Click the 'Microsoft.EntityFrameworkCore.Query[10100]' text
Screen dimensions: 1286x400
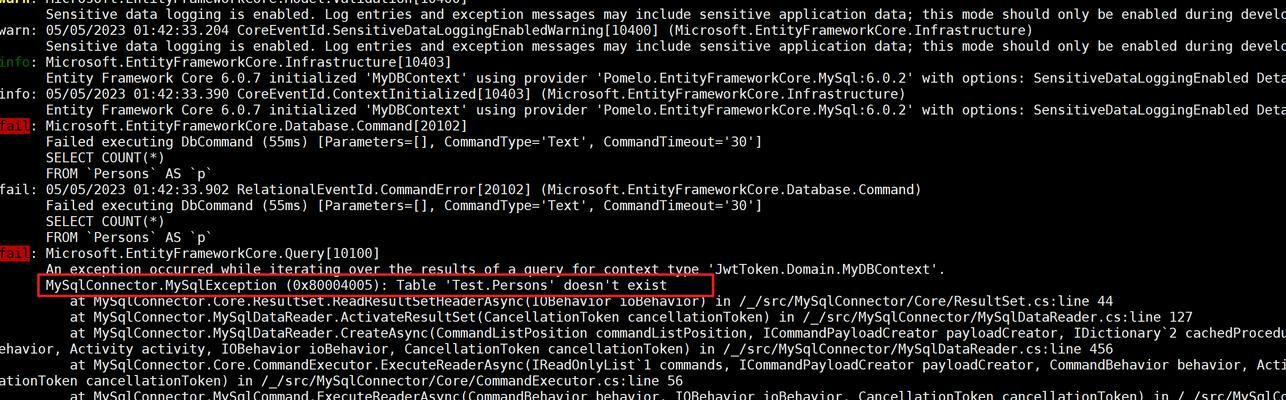213,254
